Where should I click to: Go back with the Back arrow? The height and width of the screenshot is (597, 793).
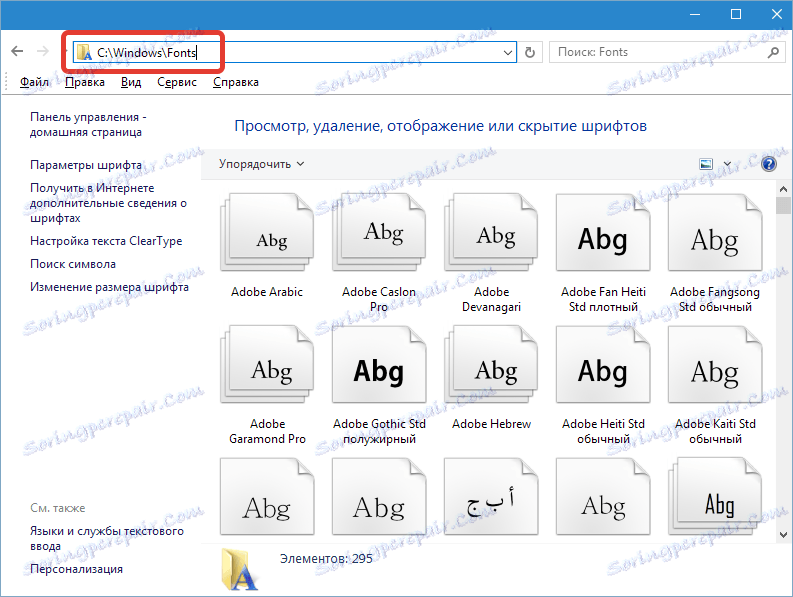pyautogui.click(x=17, y=52)
